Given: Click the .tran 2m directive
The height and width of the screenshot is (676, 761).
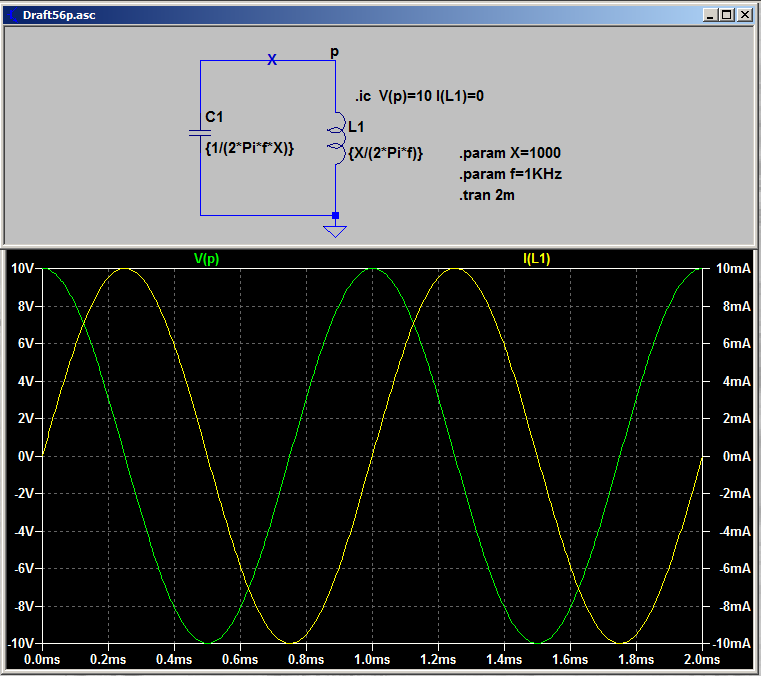Looking at the screenshot, I should tap(487, 195).
